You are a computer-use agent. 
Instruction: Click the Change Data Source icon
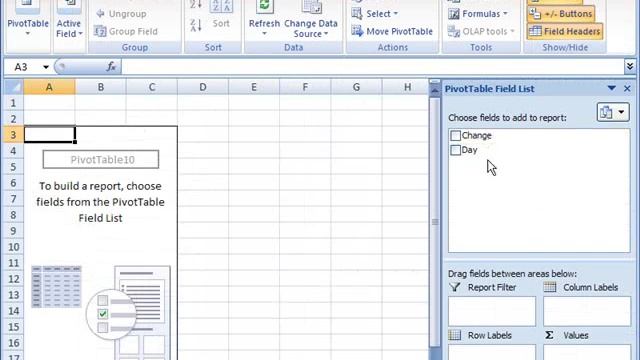click(311, 7)
